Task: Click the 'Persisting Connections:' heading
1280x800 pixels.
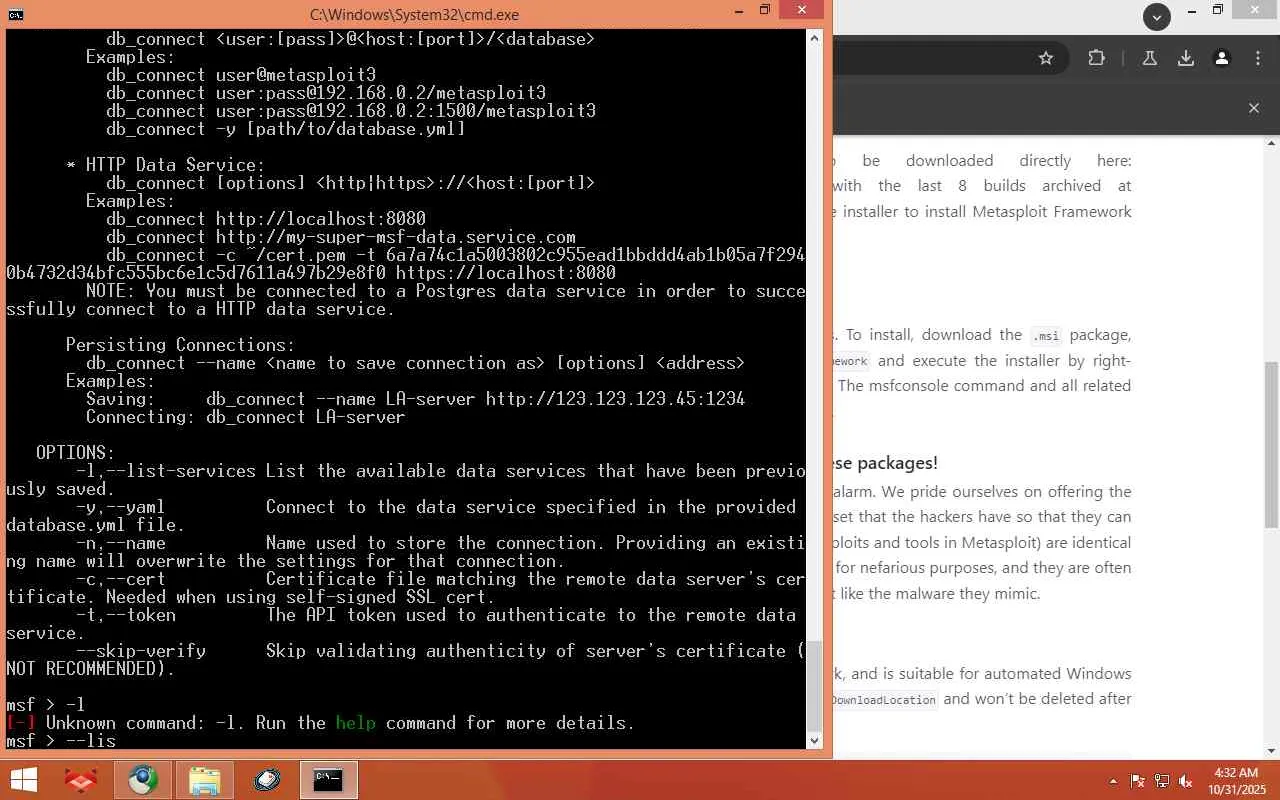Action: pos(181,345)
